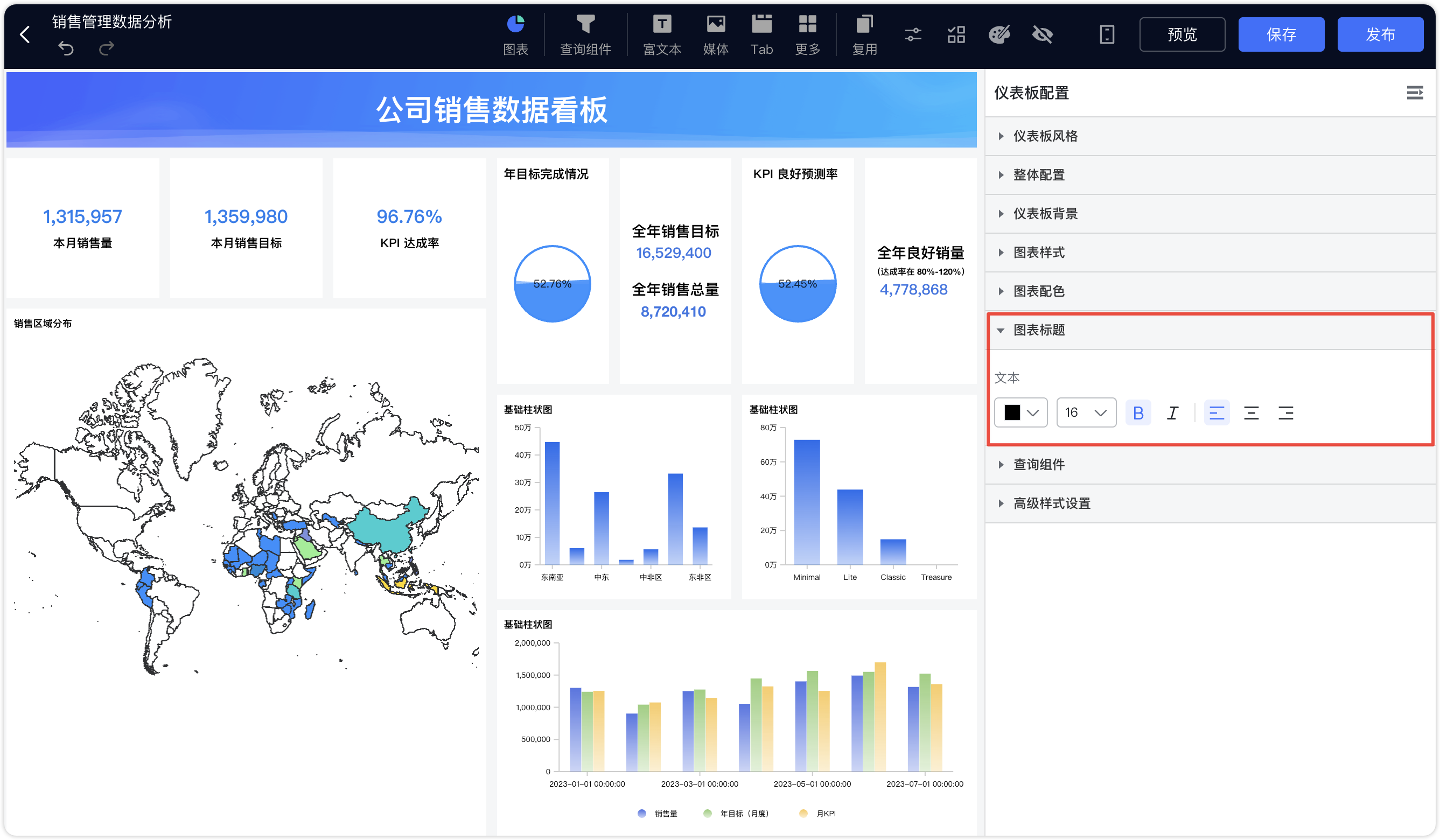Open the font size 16 dropdown
Viewport: 1440px width, 840px height.
click(x=1086, y=412)
